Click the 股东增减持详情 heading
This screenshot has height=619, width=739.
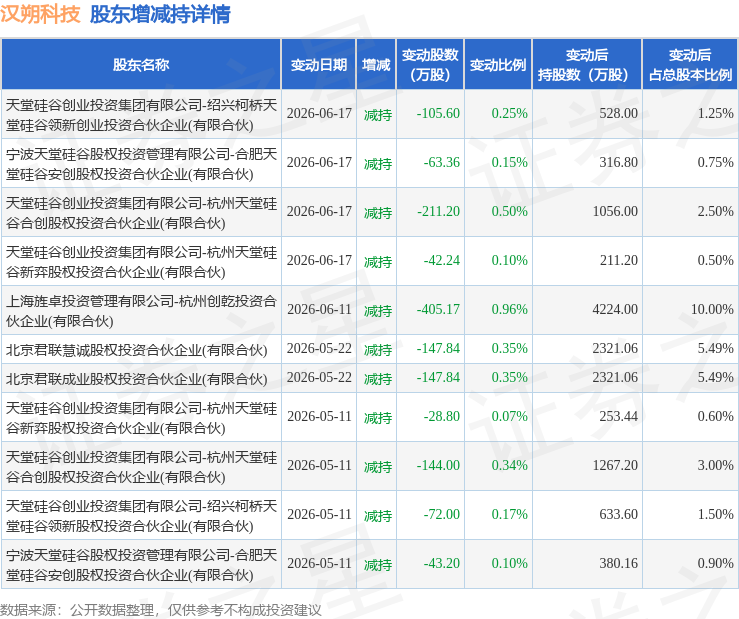pos(160,14)
